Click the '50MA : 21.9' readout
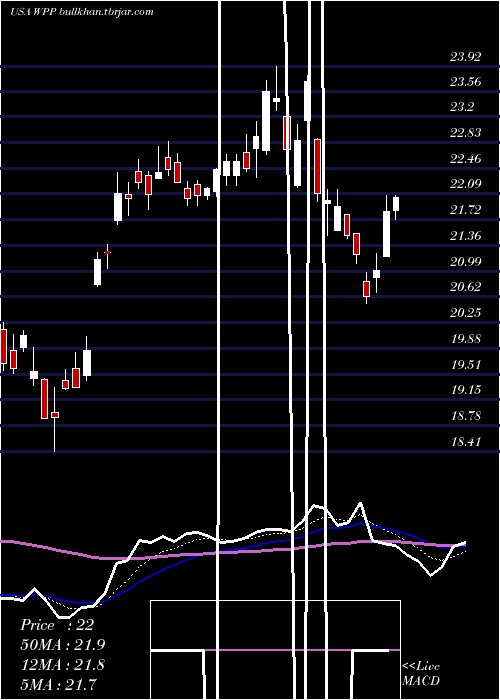The height and width of the screenshot is (700, 500). coord(62,645)
